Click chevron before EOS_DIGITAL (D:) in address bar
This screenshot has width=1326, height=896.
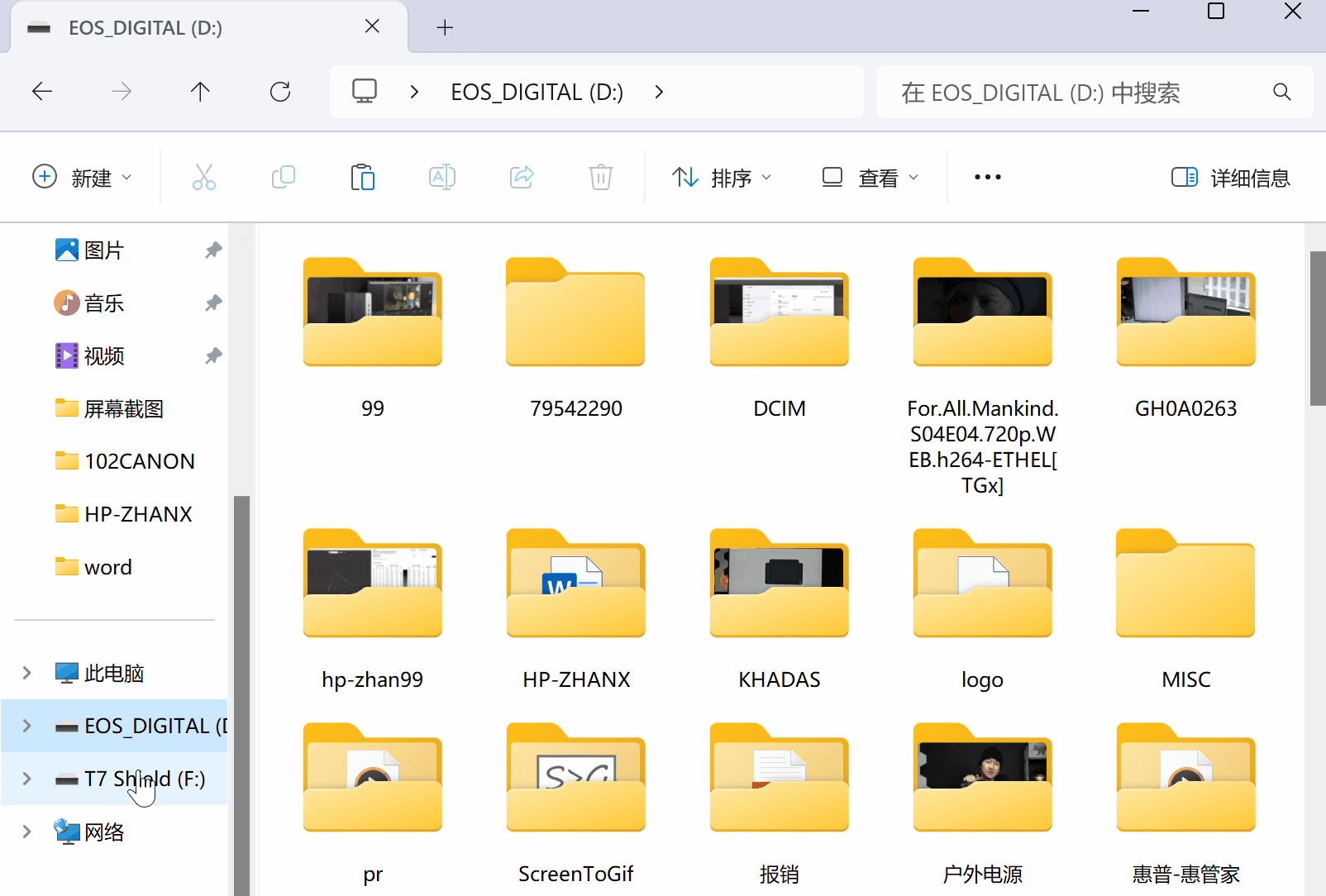click(414, 92)
